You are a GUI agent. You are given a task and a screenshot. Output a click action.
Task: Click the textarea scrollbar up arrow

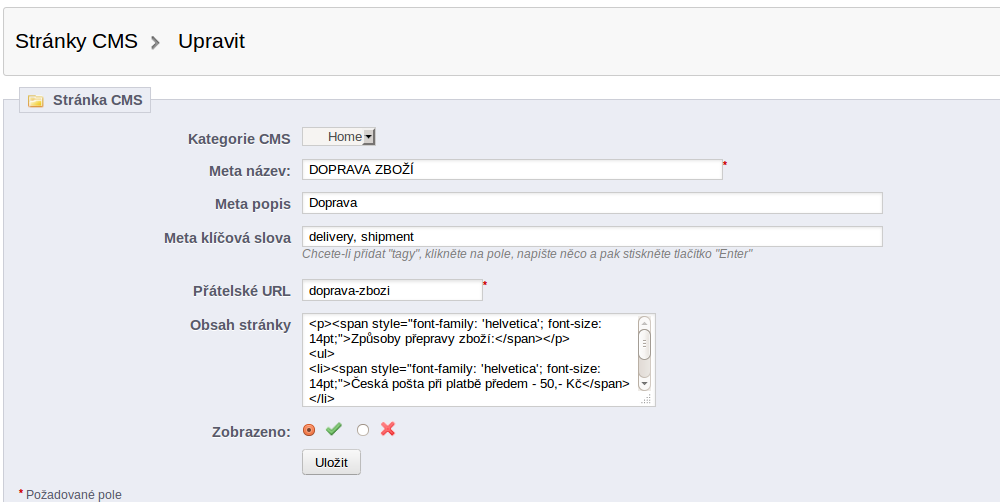pos(644,323)
